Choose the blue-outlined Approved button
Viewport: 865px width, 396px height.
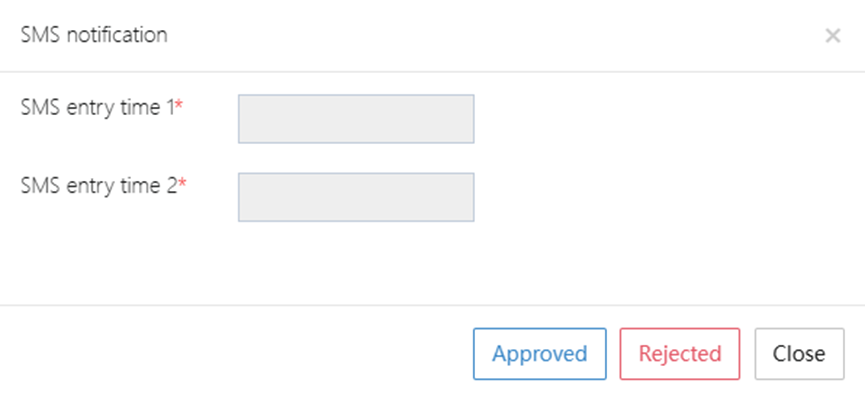pyautogui.click(x=540, y=354)
